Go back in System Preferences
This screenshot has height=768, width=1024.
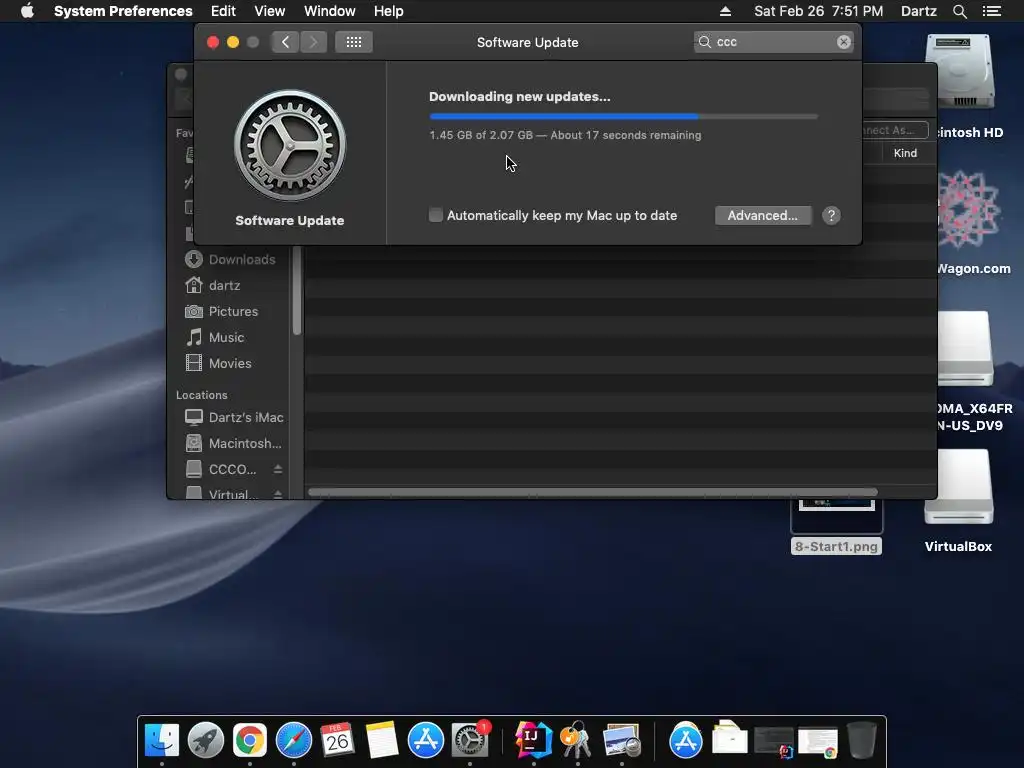pyautogui.click(x=285, y=42)
